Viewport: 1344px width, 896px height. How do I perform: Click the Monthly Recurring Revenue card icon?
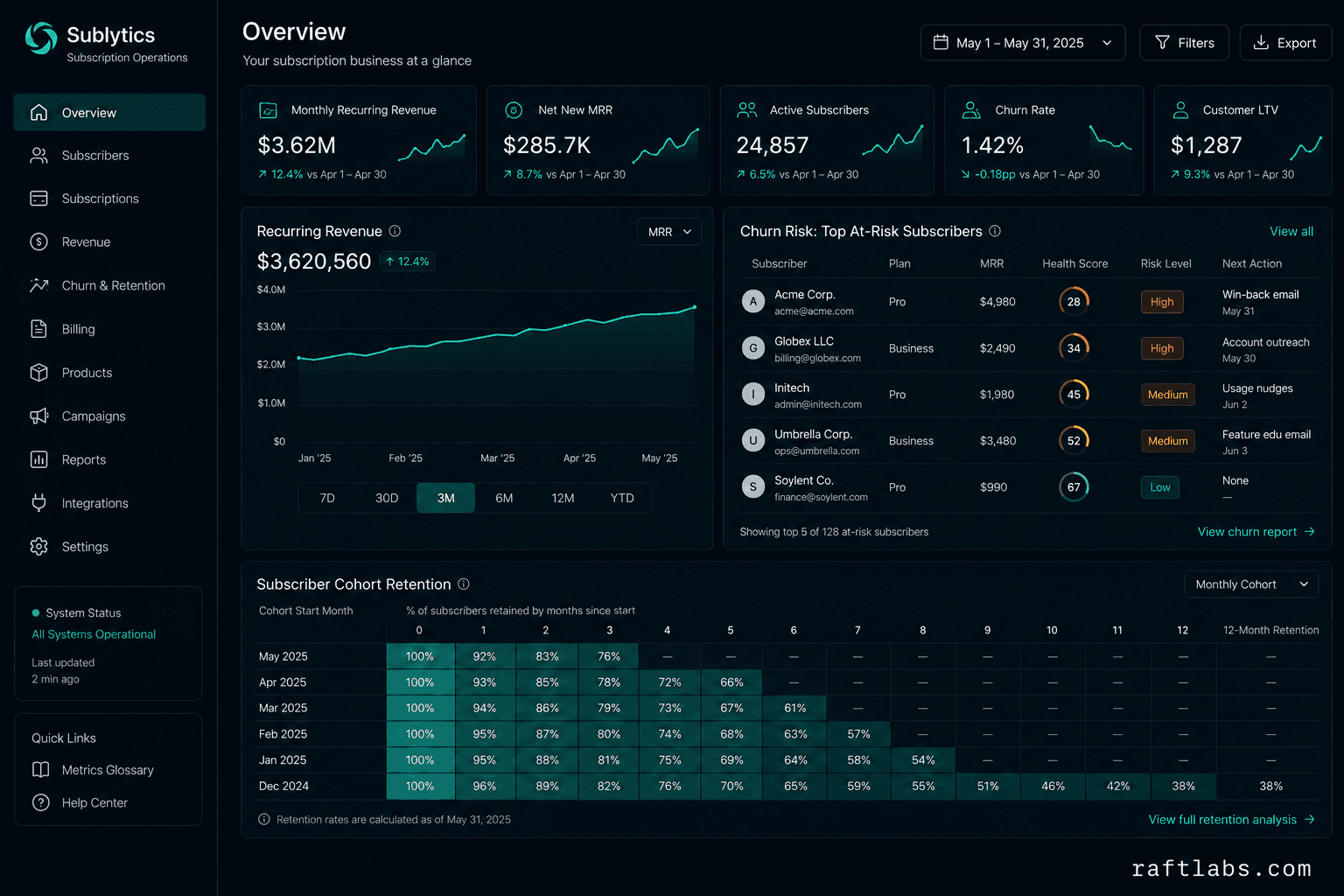(269, 110)
